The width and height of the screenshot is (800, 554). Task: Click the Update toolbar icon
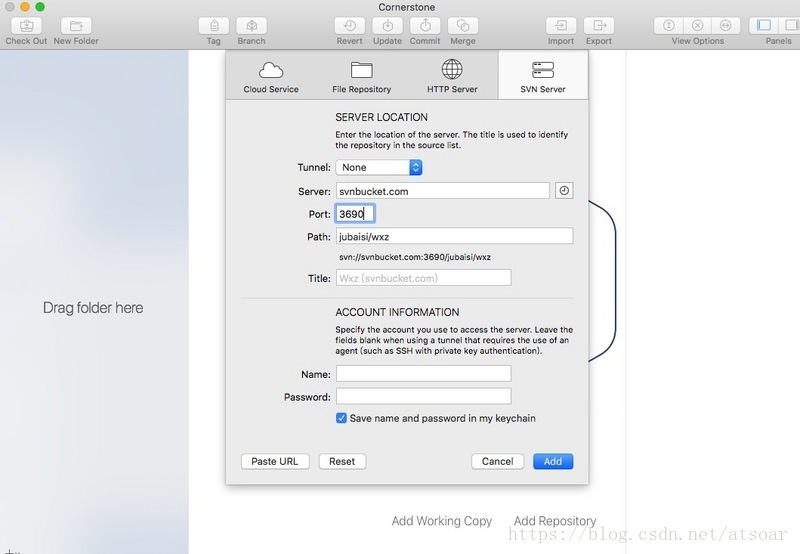click(x=387, y=25)
